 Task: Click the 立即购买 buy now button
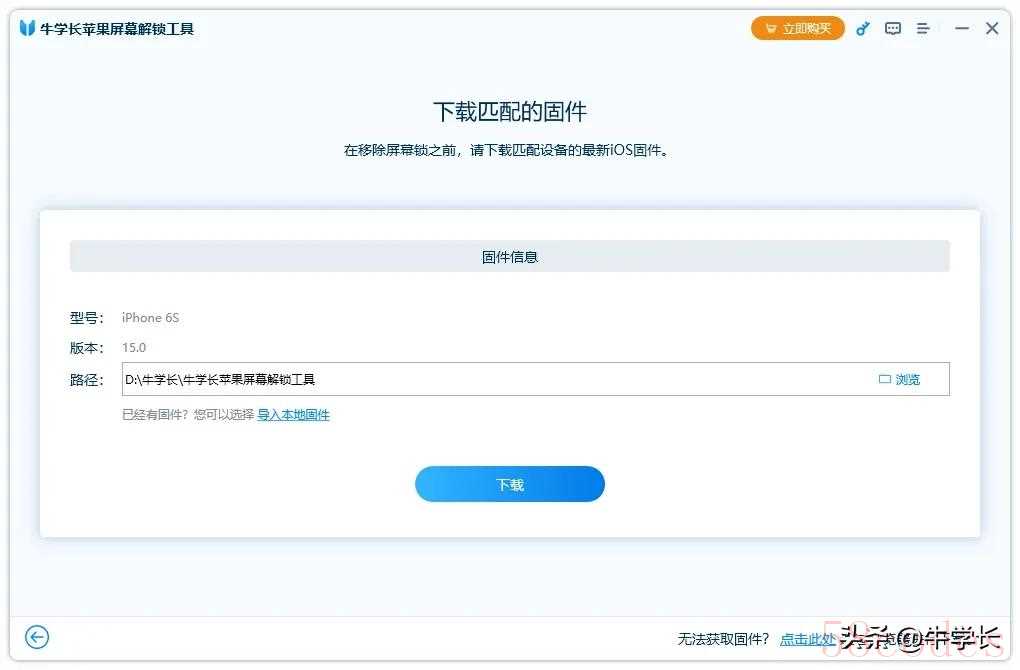point(798,29)
